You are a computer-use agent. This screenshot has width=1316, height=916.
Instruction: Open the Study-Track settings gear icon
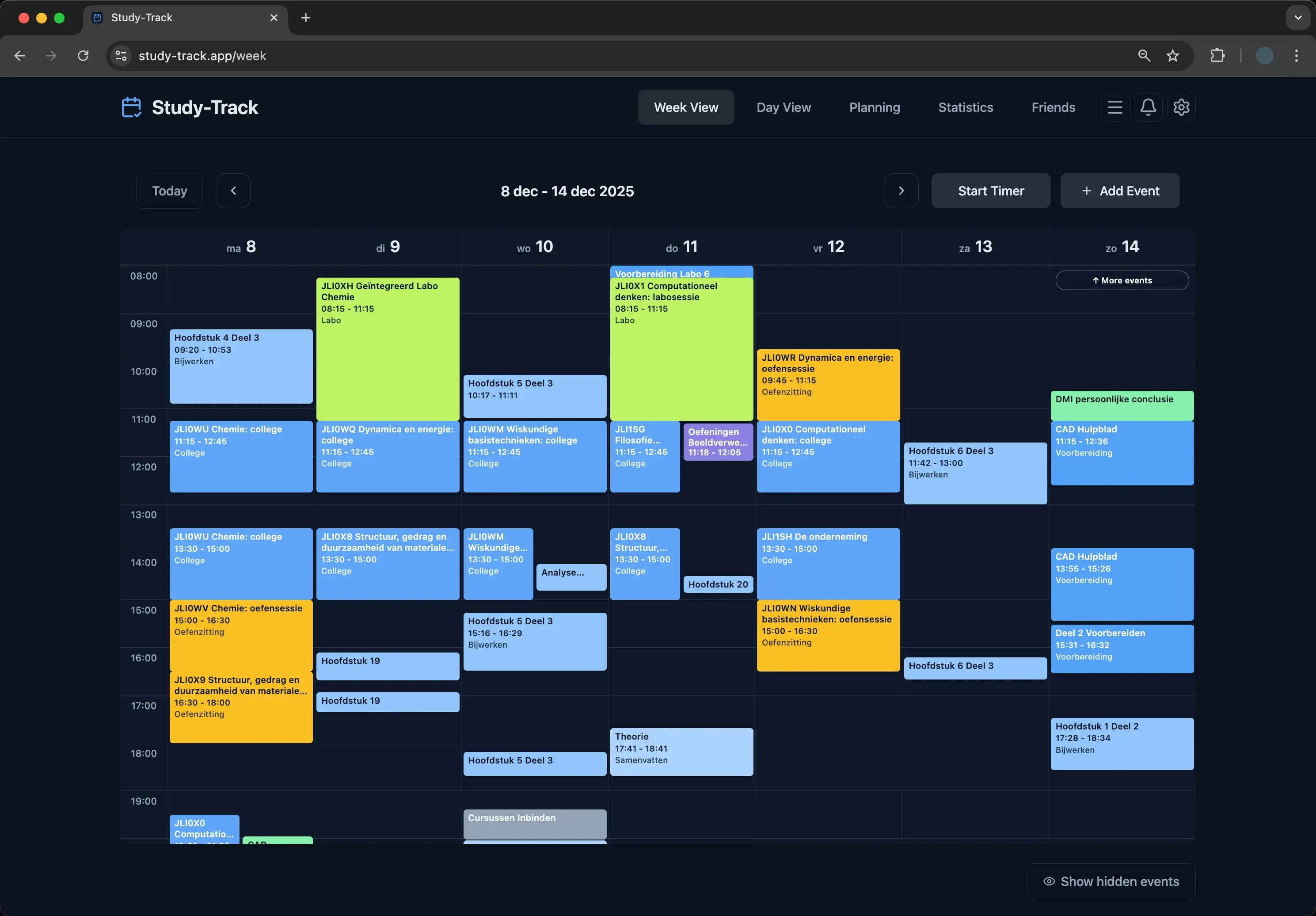(1181, 107)
